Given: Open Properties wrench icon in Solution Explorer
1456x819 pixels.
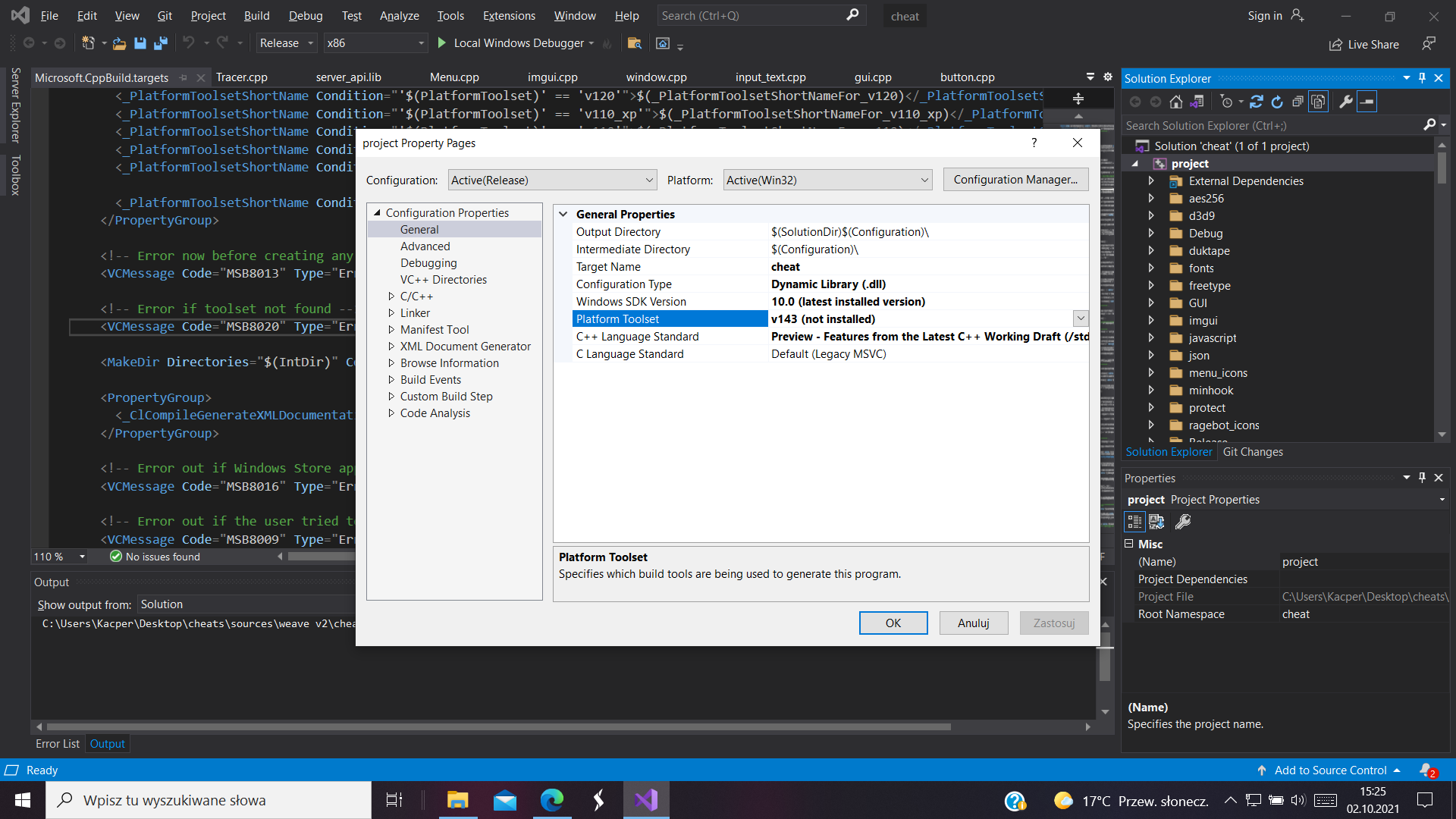Looking at the screenshot, I should pyautogui.click(x=1346, y=102).
